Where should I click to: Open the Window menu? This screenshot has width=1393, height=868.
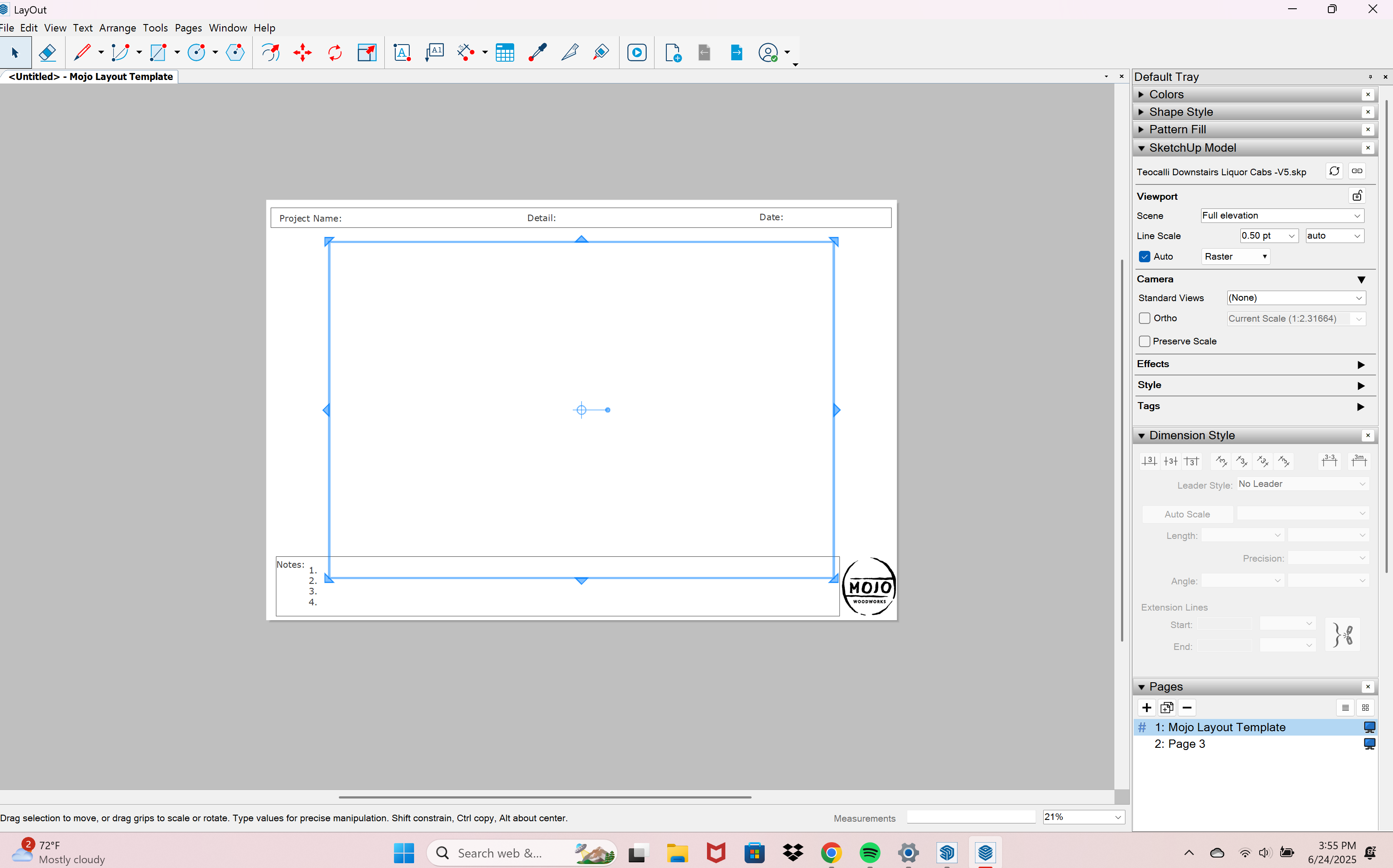[x=228, y=28]
